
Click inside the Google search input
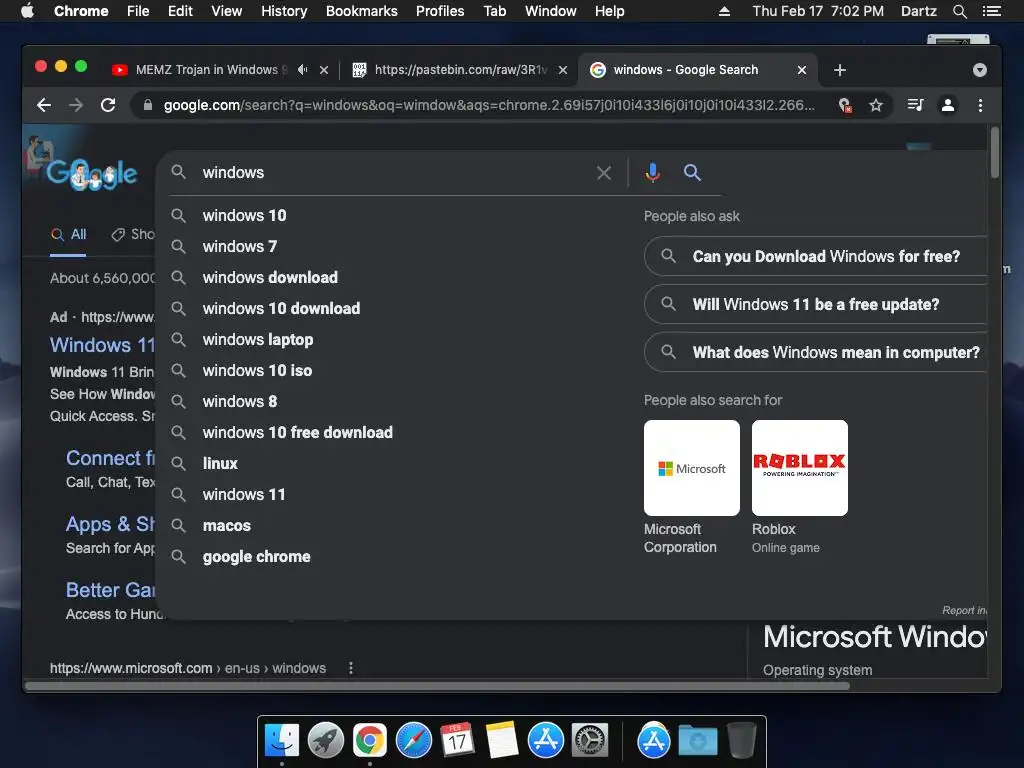click(392, 173)
